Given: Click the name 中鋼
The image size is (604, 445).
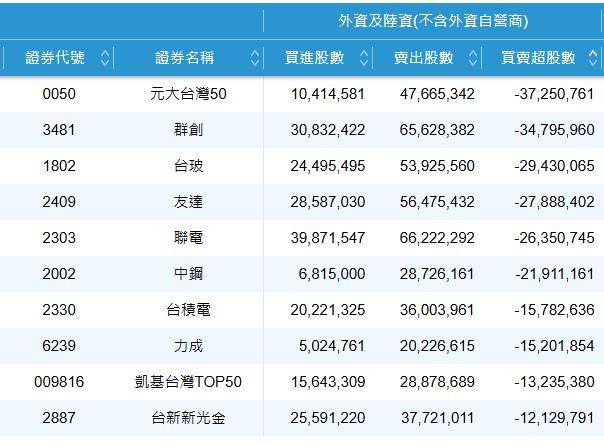Looking at the screenshot, I should click(x=188, y=274).
